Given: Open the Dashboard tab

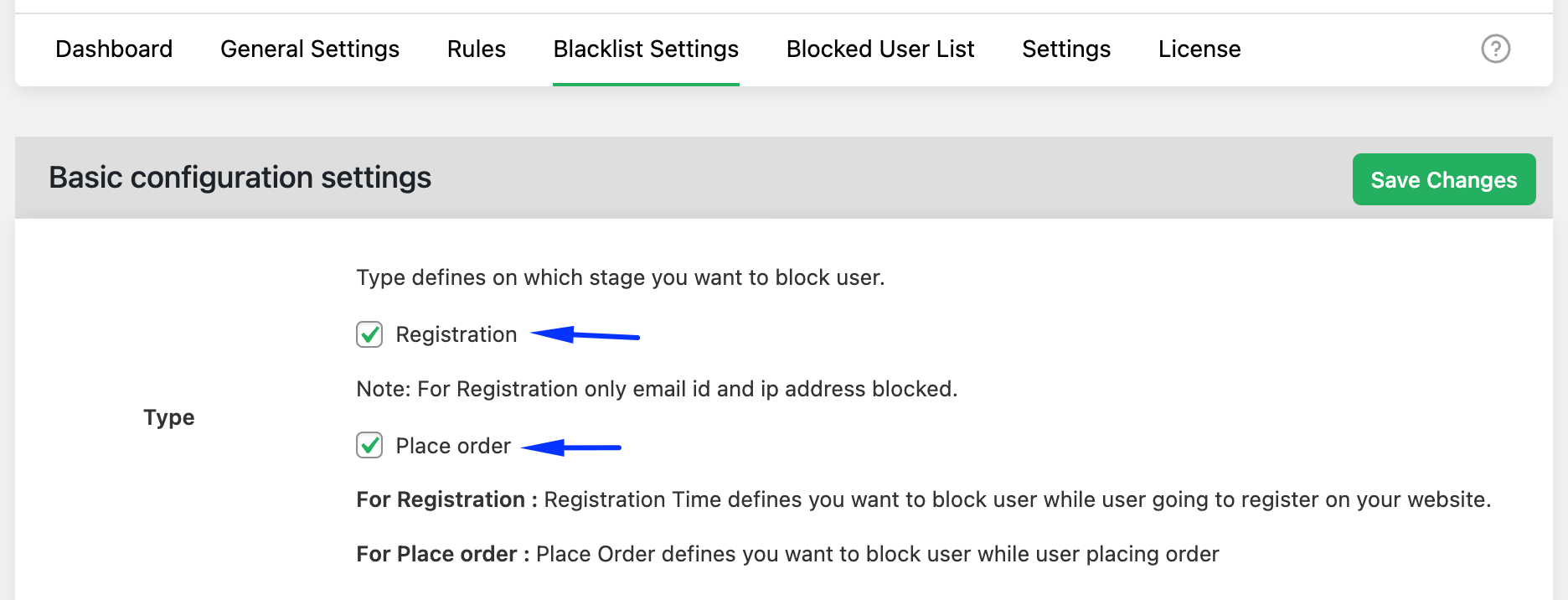Looking at the screenshot, I should [x=114, y=49].
